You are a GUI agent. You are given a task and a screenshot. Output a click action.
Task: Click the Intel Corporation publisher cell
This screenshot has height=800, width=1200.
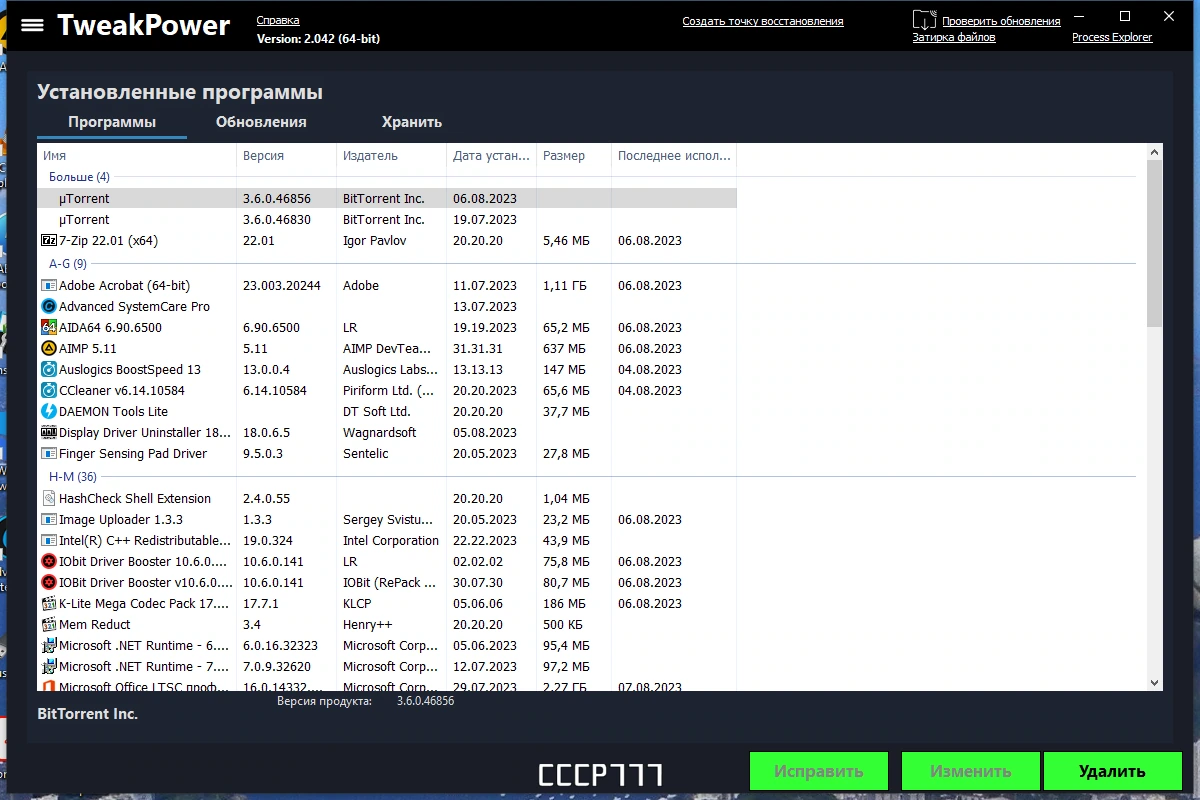point(391,541)
